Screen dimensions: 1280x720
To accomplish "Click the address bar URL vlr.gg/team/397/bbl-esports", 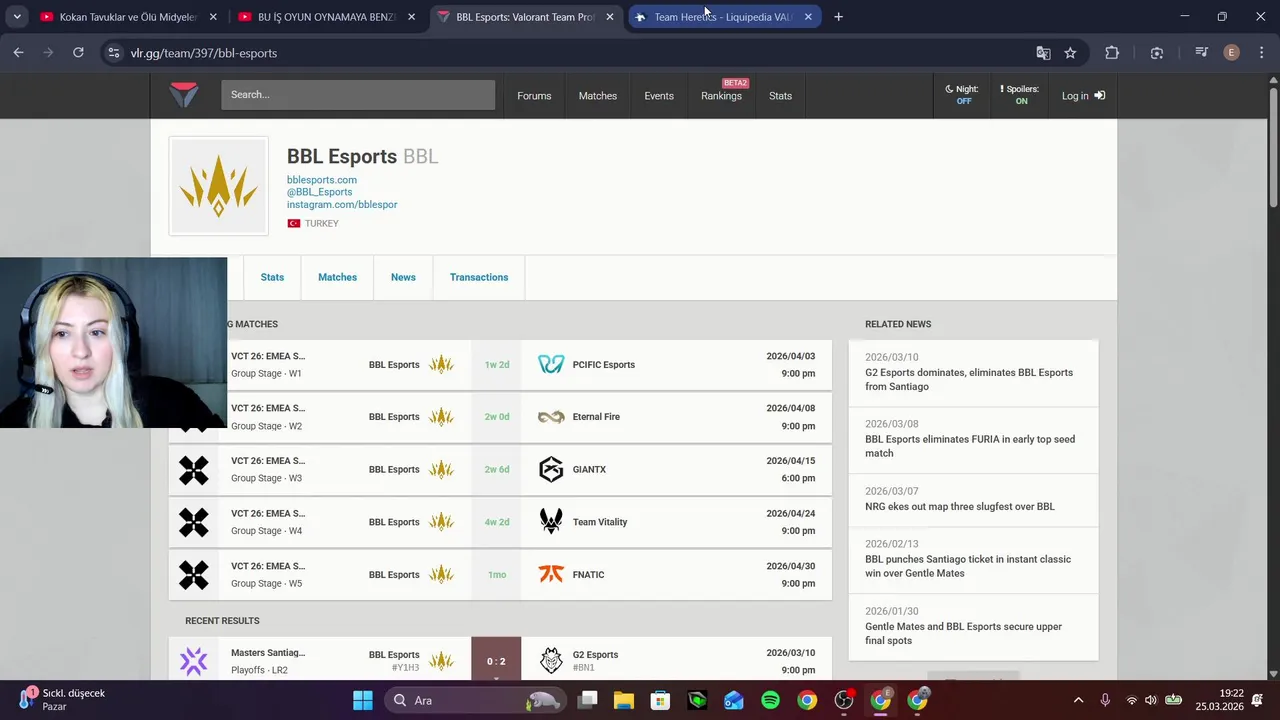I will pos(204,53).
